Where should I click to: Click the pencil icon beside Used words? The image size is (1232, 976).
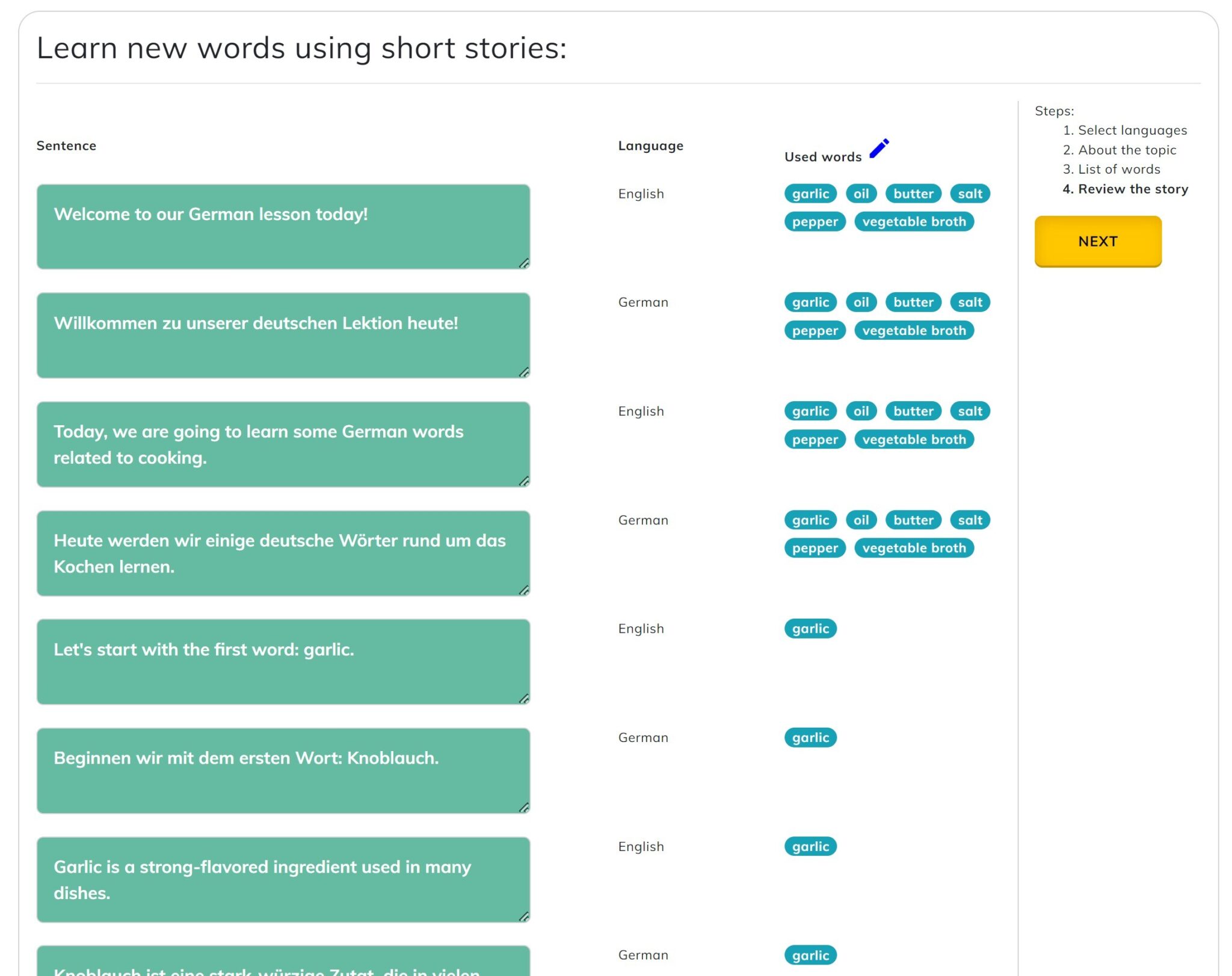click(x=879, y=147)
